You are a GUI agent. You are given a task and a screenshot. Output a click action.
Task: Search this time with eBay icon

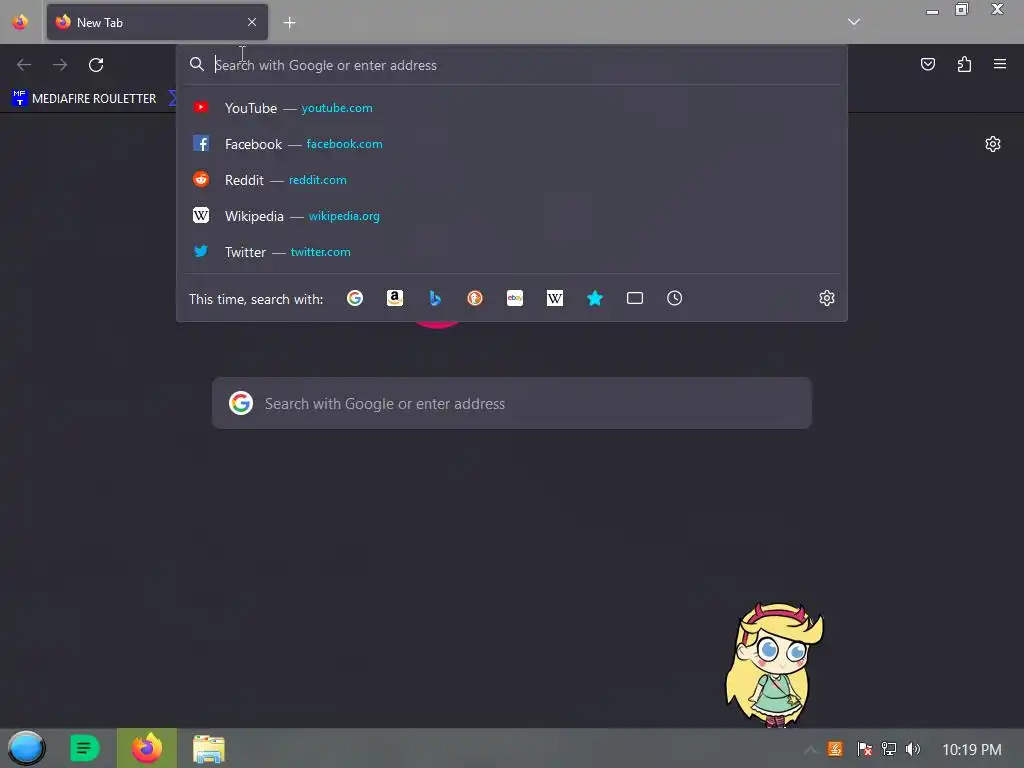[x=515, y=298]
